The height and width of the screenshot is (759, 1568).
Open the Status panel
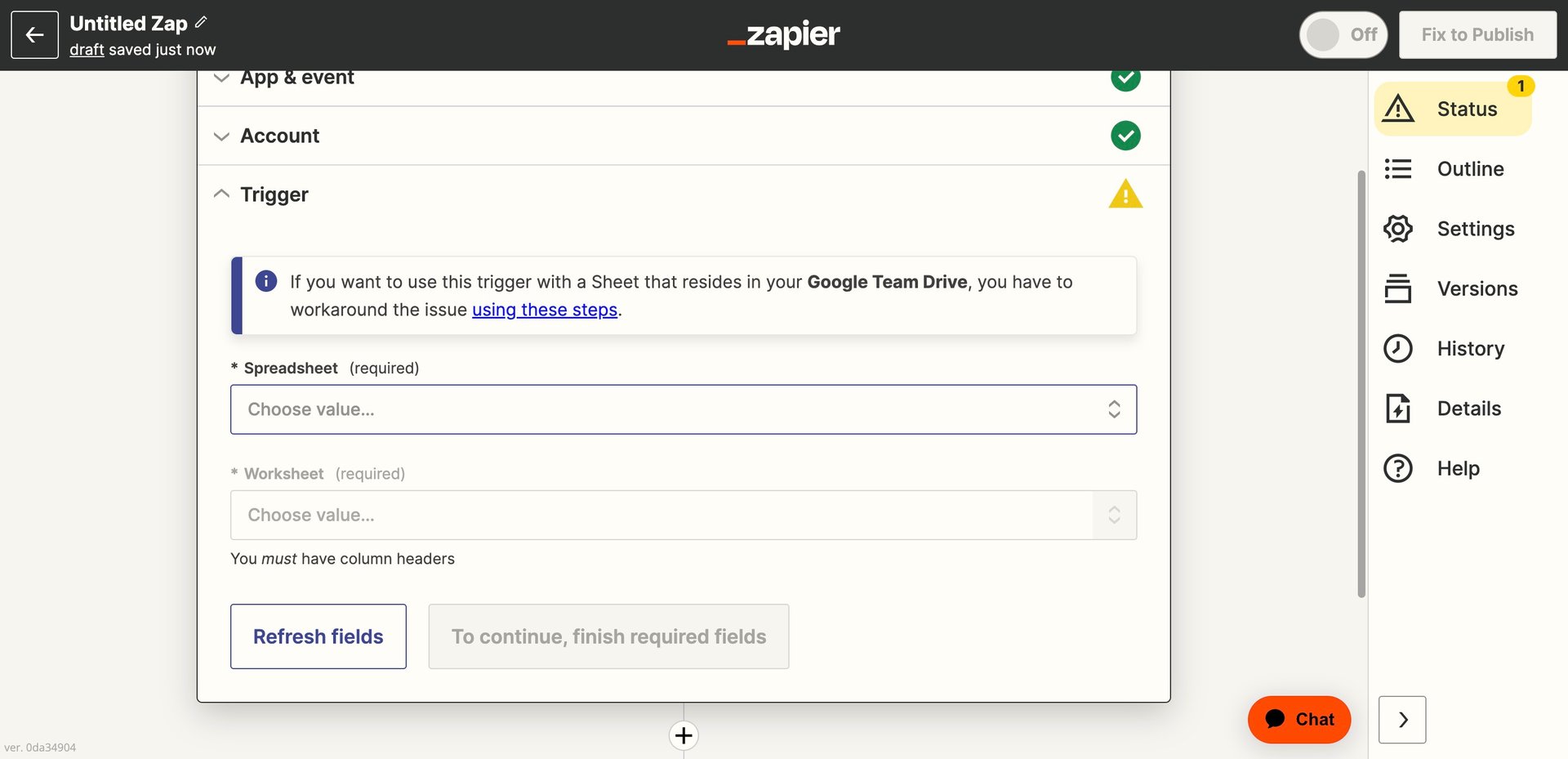(1453, 109)
